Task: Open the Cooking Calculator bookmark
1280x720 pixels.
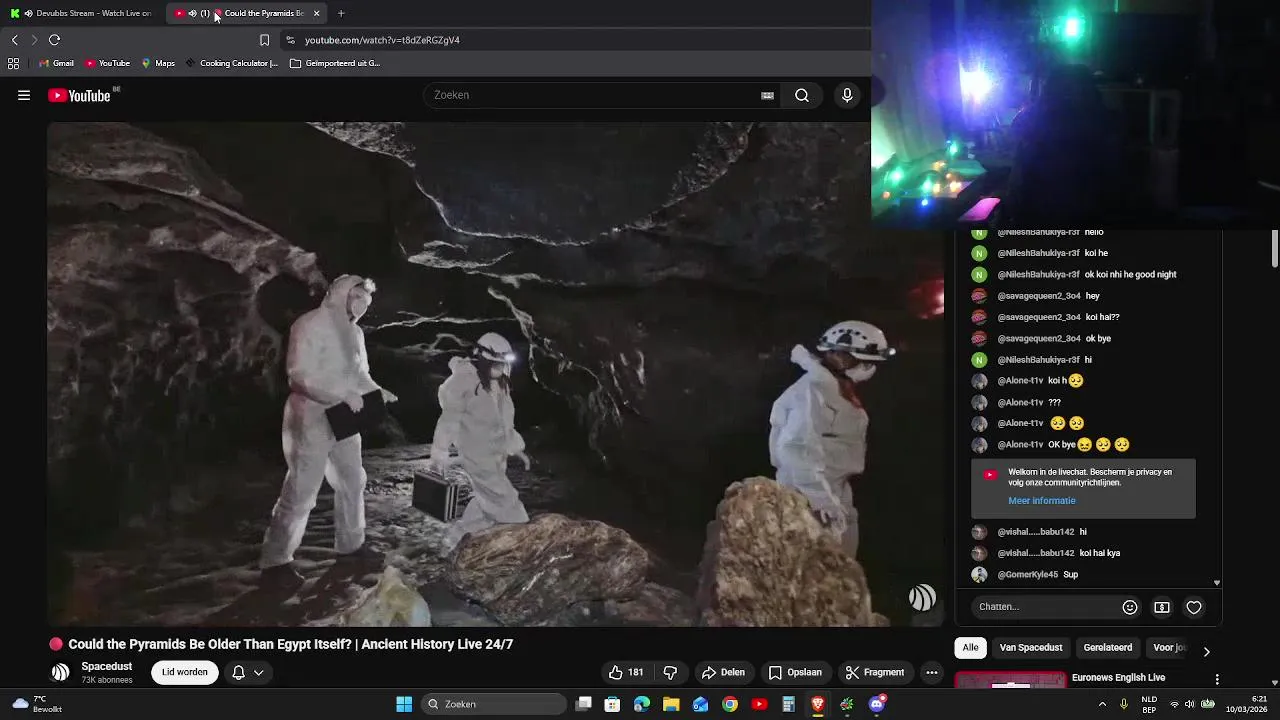Action: click(232, 63)
